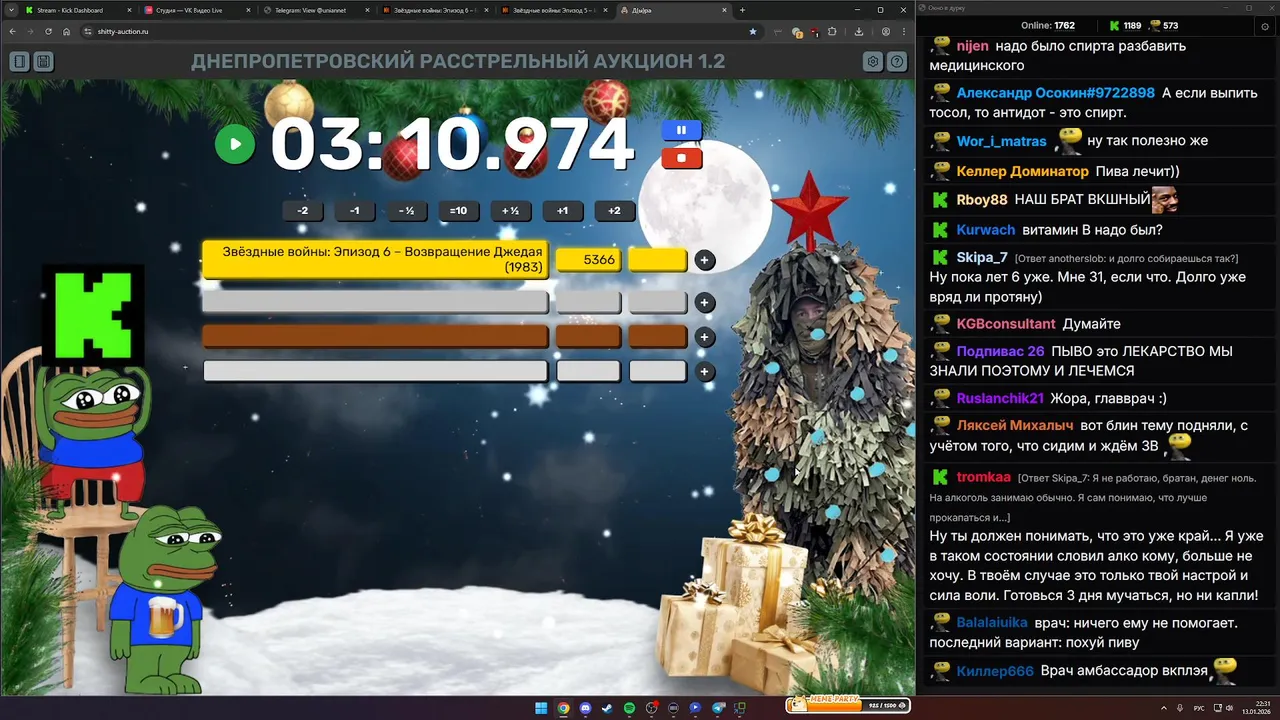Image resolution: width=1280 pixels, height=720 pixels.
Task: Click plus icon on brown lot row
Action: pos(705,337)
